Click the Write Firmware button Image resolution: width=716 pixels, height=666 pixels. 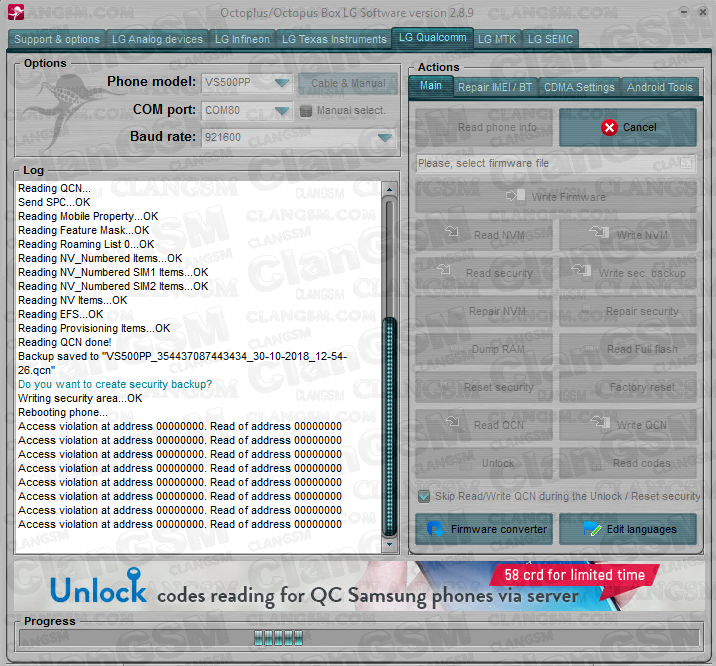pos(556,197)
